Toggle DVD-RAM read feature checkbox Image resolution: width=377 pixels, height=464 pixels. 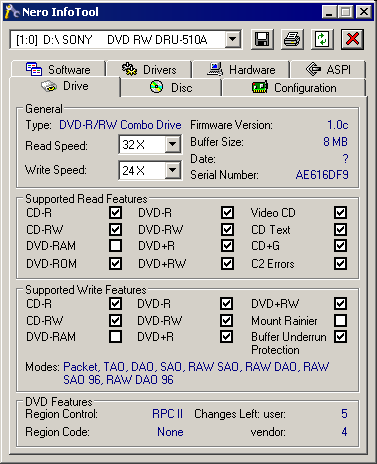115,246
